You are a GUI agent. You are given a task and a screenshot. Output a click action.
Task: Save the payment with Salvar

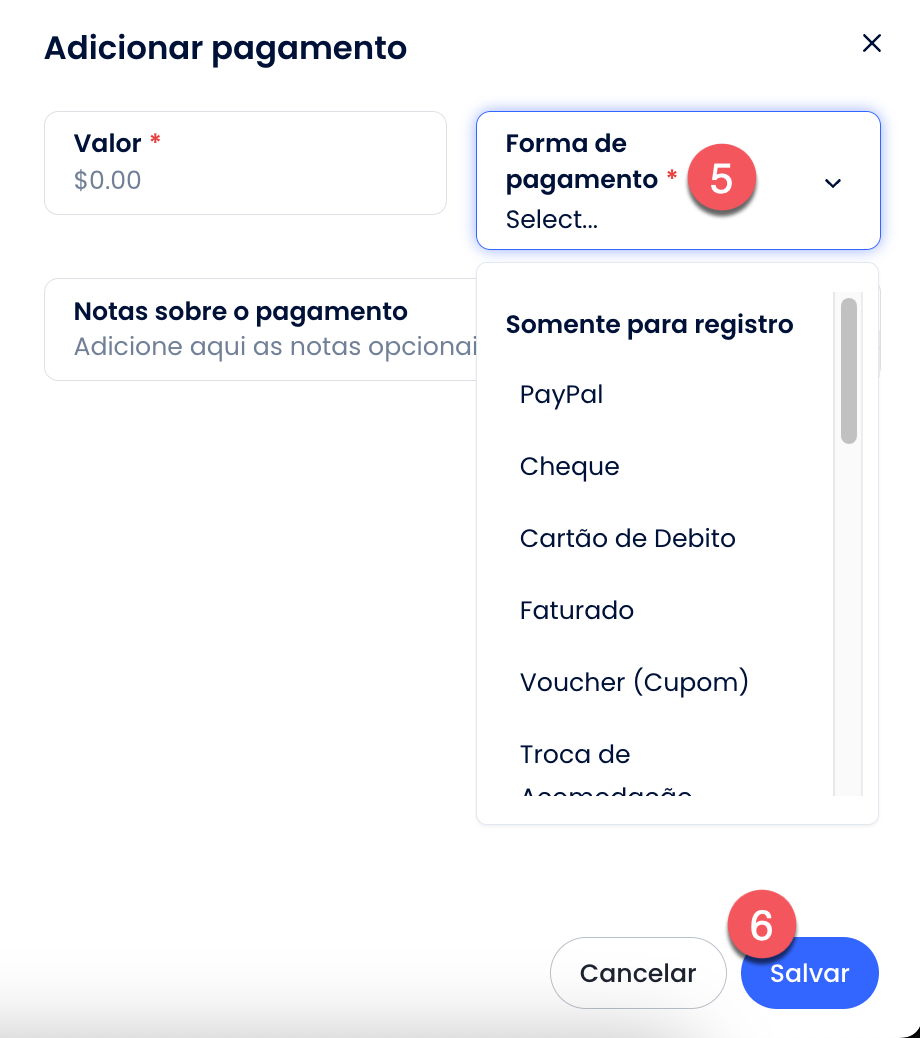click(809, 973)
